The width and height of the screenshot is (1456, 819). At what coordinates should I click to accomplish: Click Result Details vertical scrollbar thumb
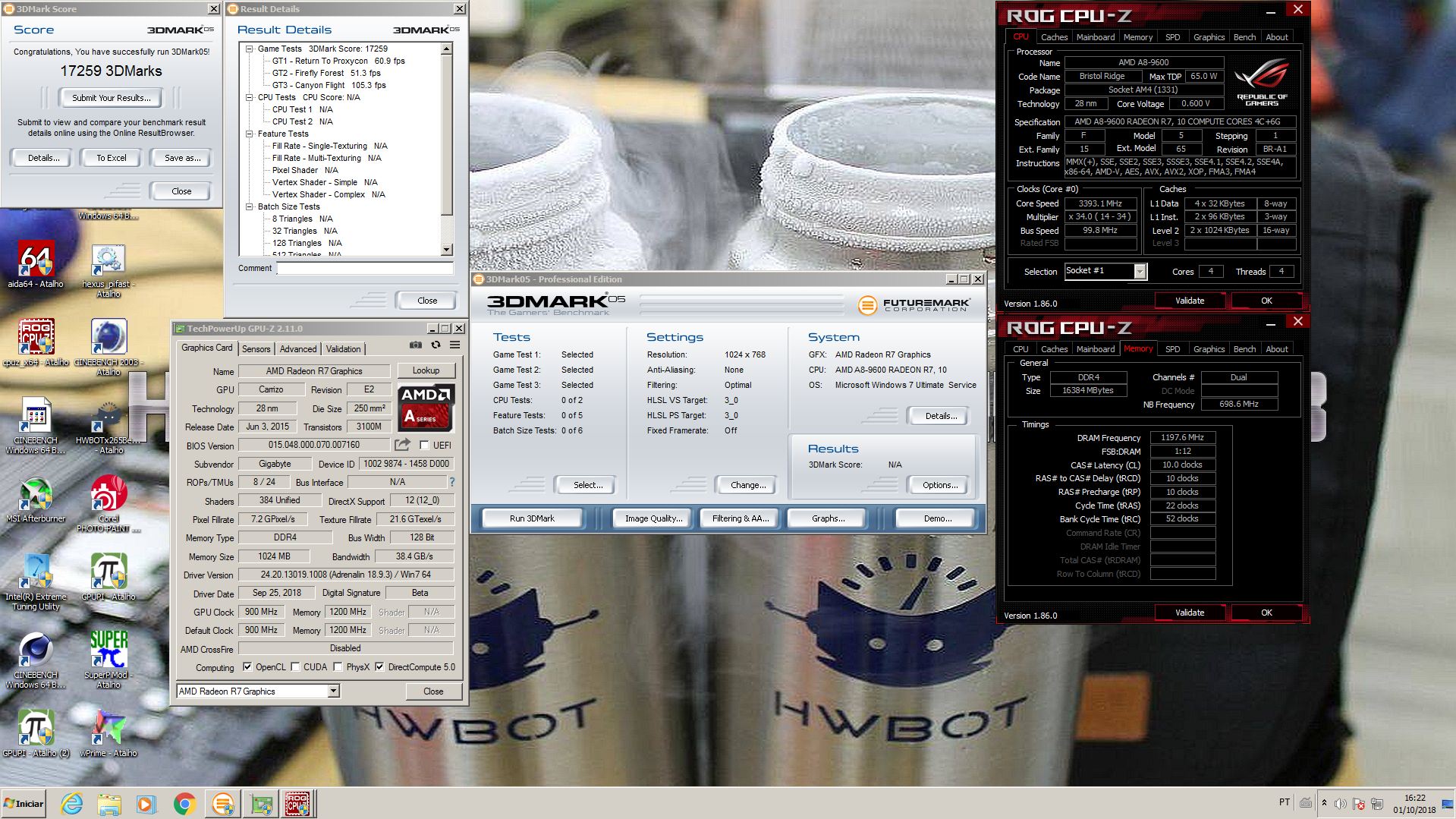pyautogui.click(x=446, y=135)
